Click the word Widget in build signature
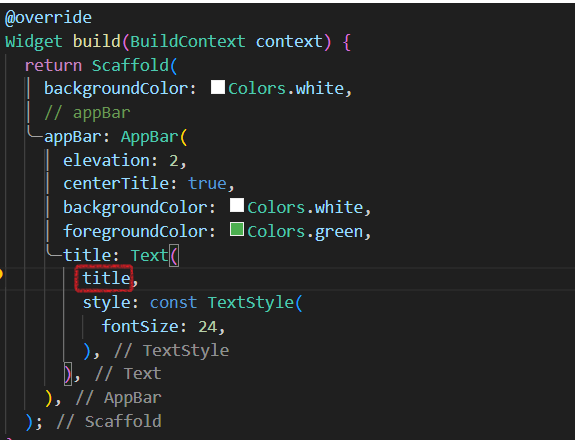This screenshot has height=440, width=576. tap(34, 41)
